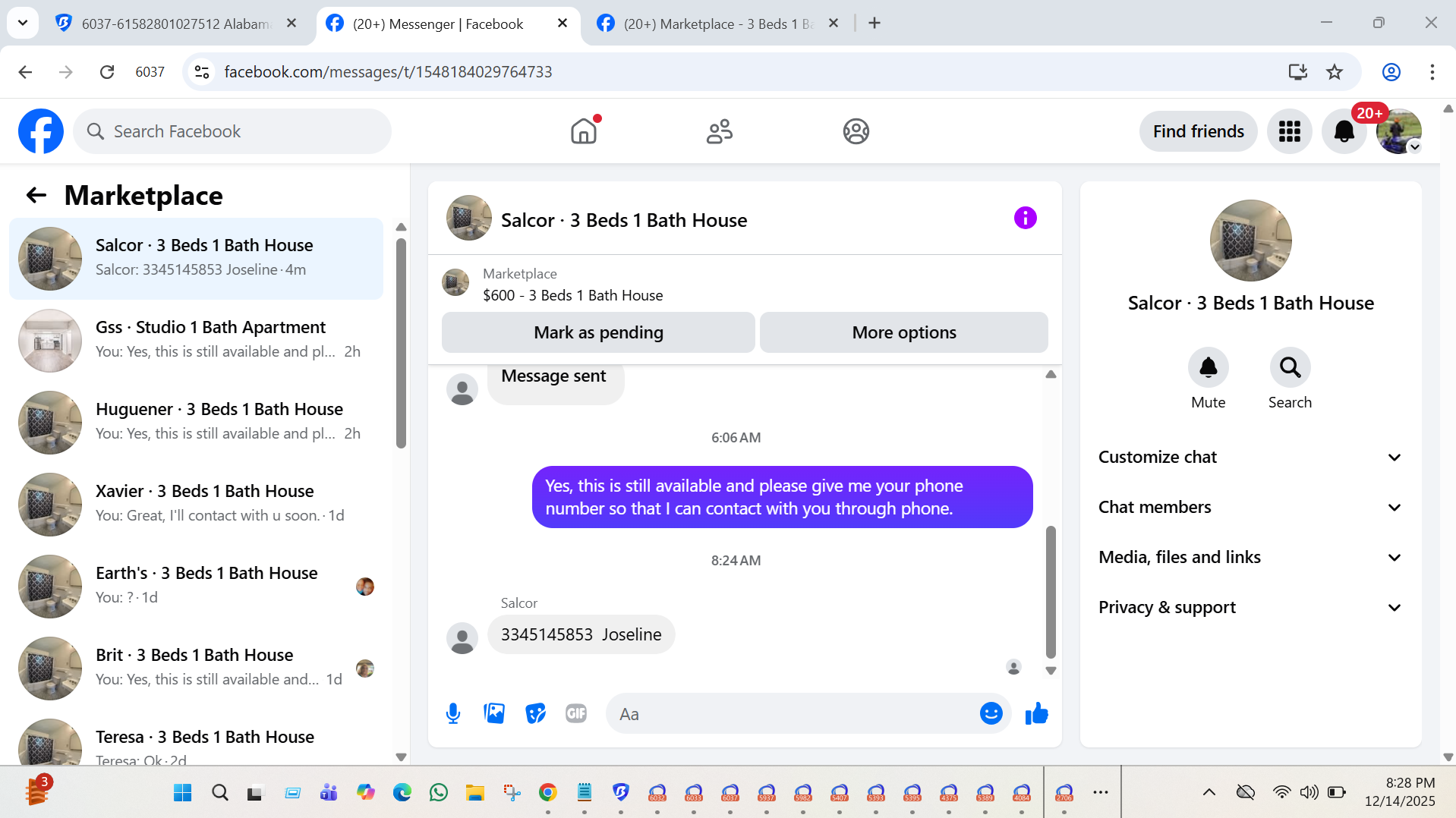
Task: Click Mark as pending button
Action: [598, 332]
